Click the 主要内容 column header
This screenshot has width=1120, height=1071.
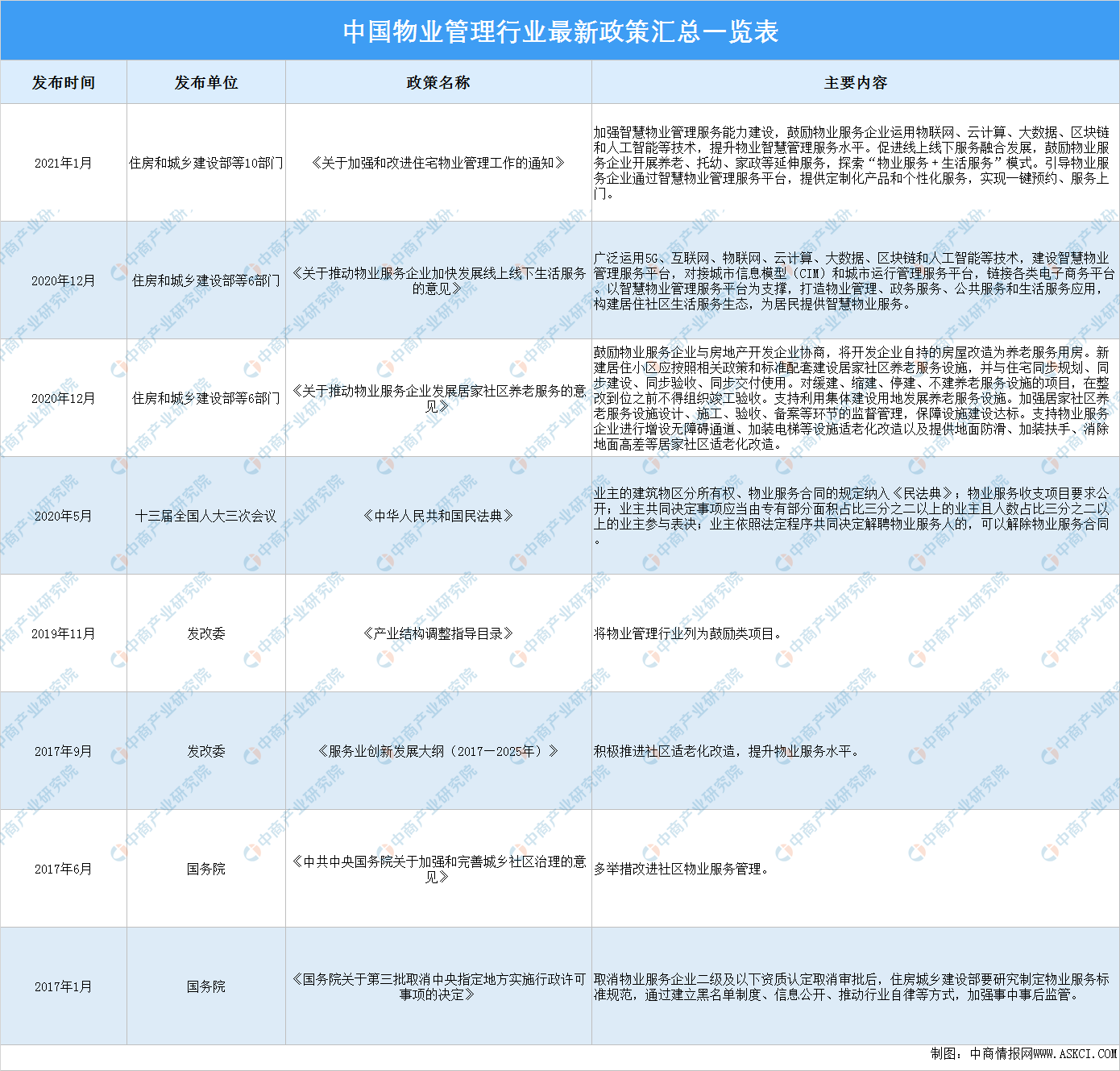tap(856, 82)
